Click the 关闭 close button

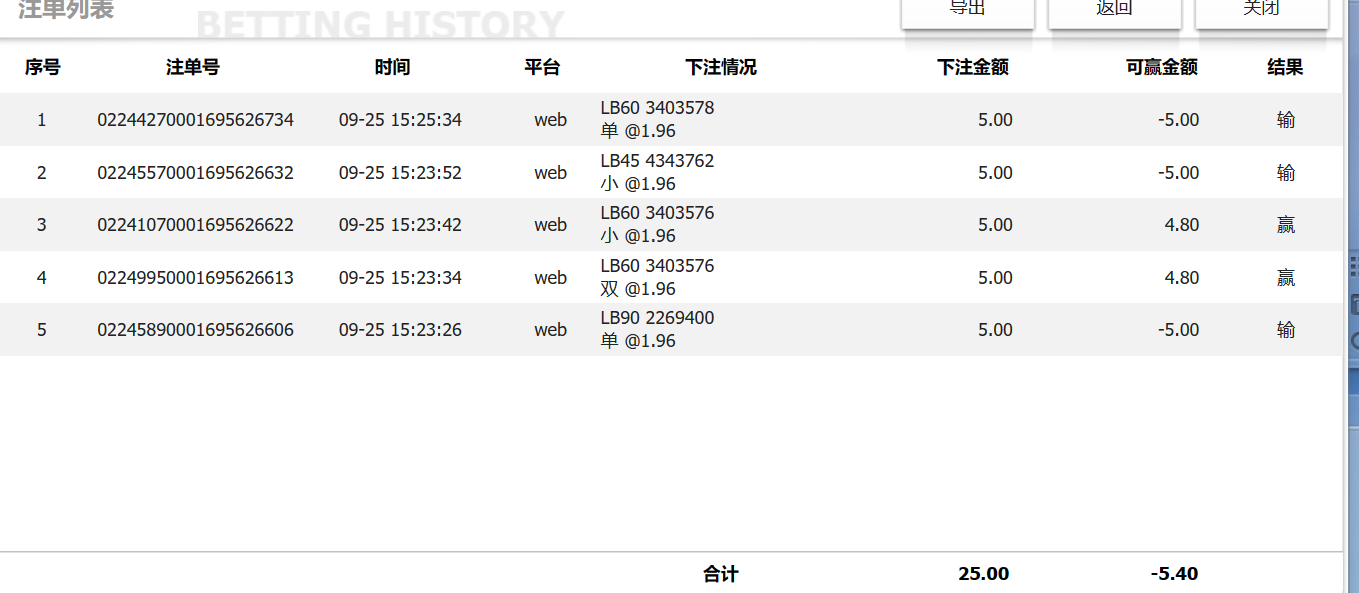click(x=1261, y=10)
